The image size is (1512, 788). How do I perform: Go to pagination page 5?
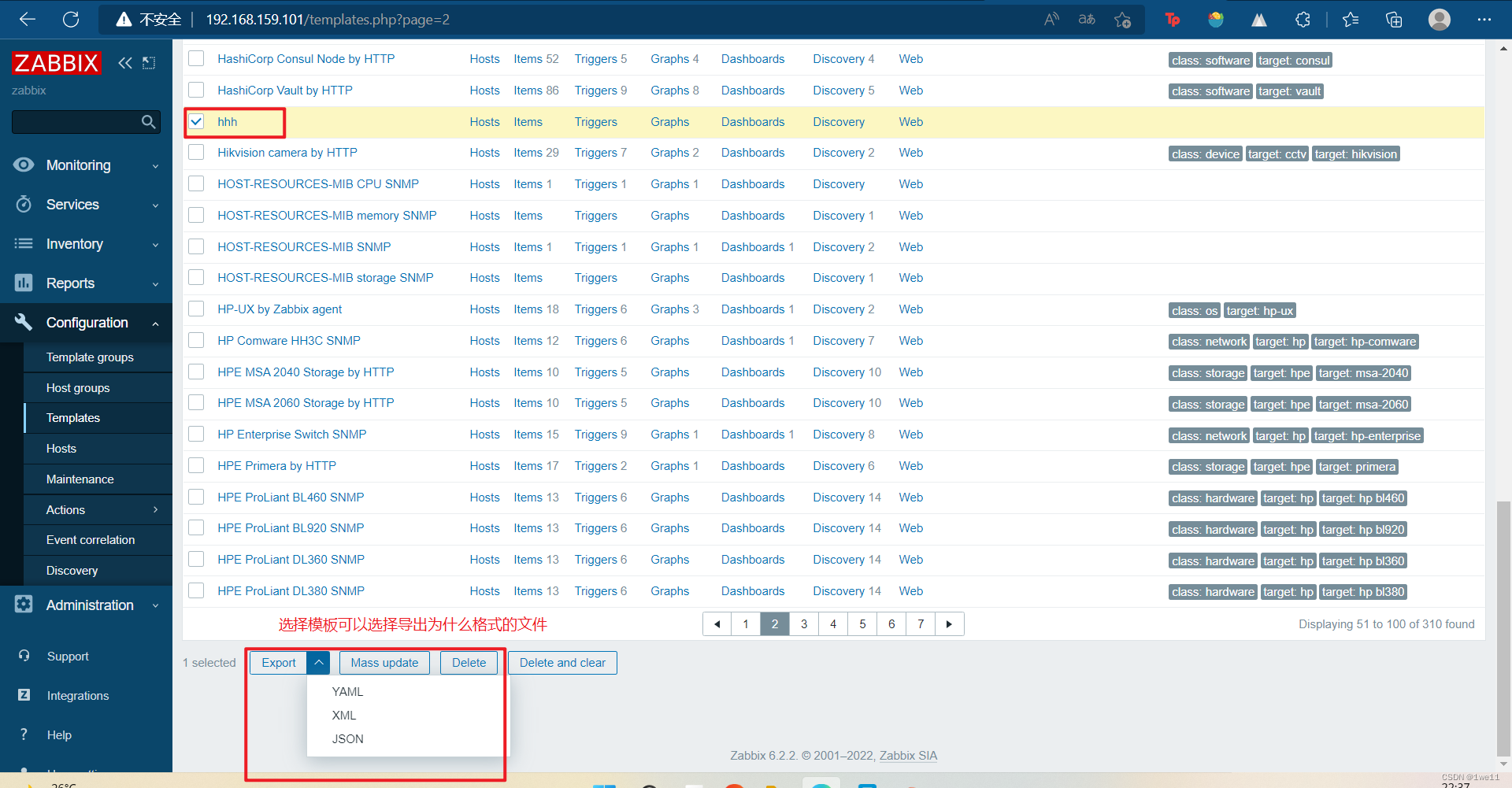[862, 624]
